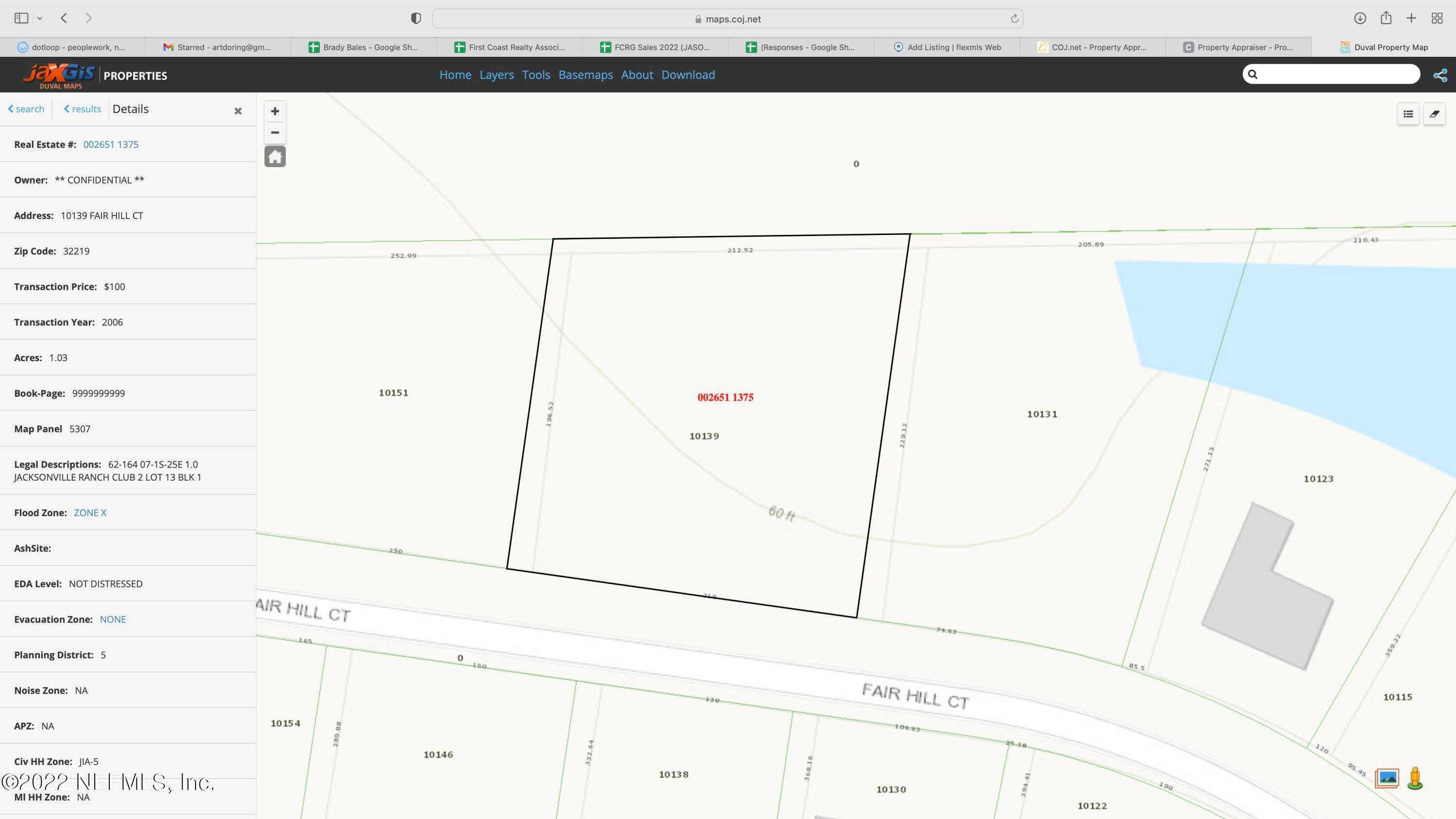Screen dimensions: 1456x819
Task: Toggle the Safari sidebar icon
Action: [x=21, y=18]
